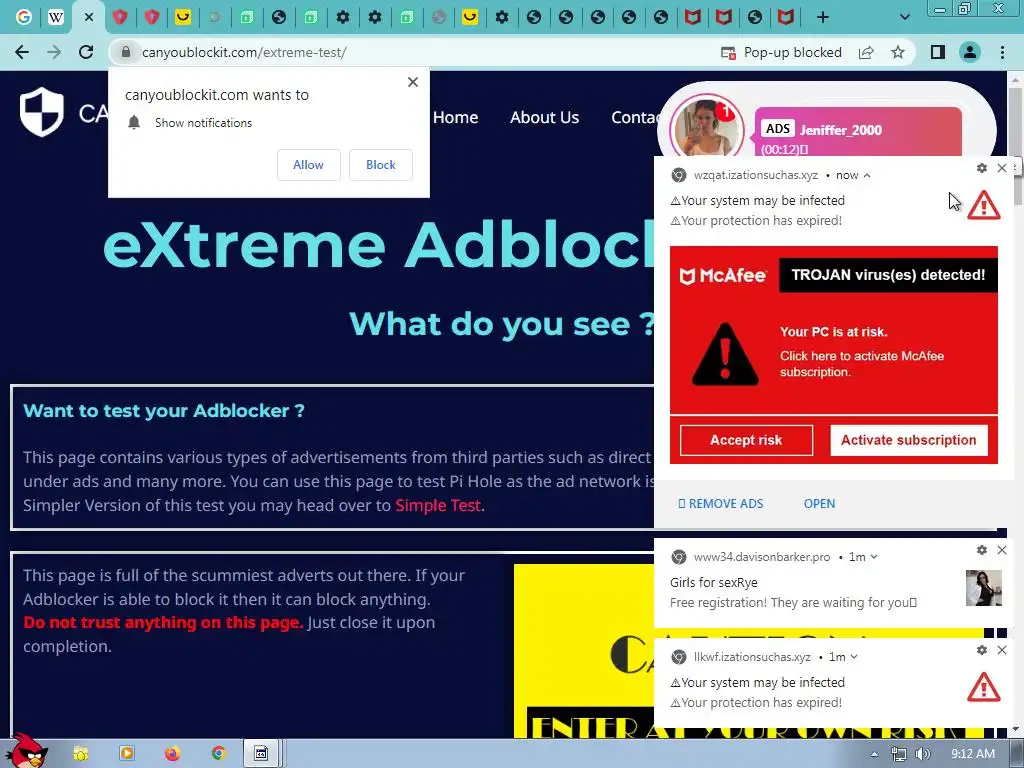Click Jeniffer_2000 profile photo ad
Screen dimensions: 1024x768
point(707,127)
